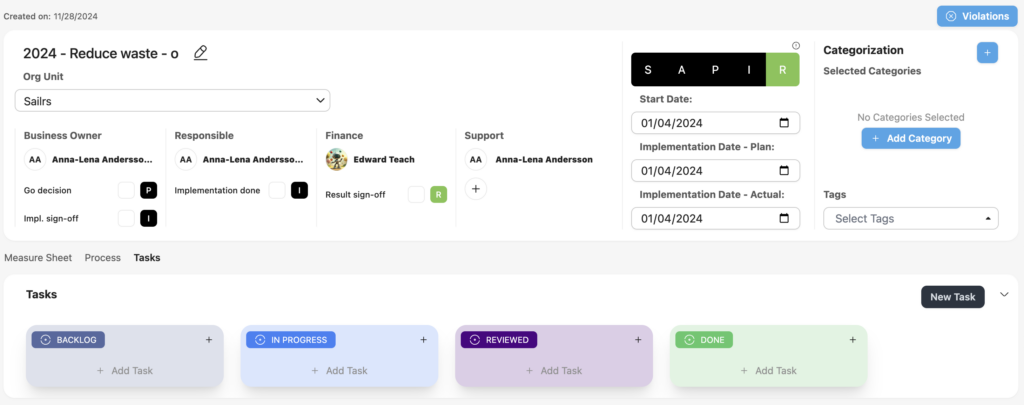This screenshot has width=1024, height=405.
Task: Click the Add Category button
Action: pos(910,138)
